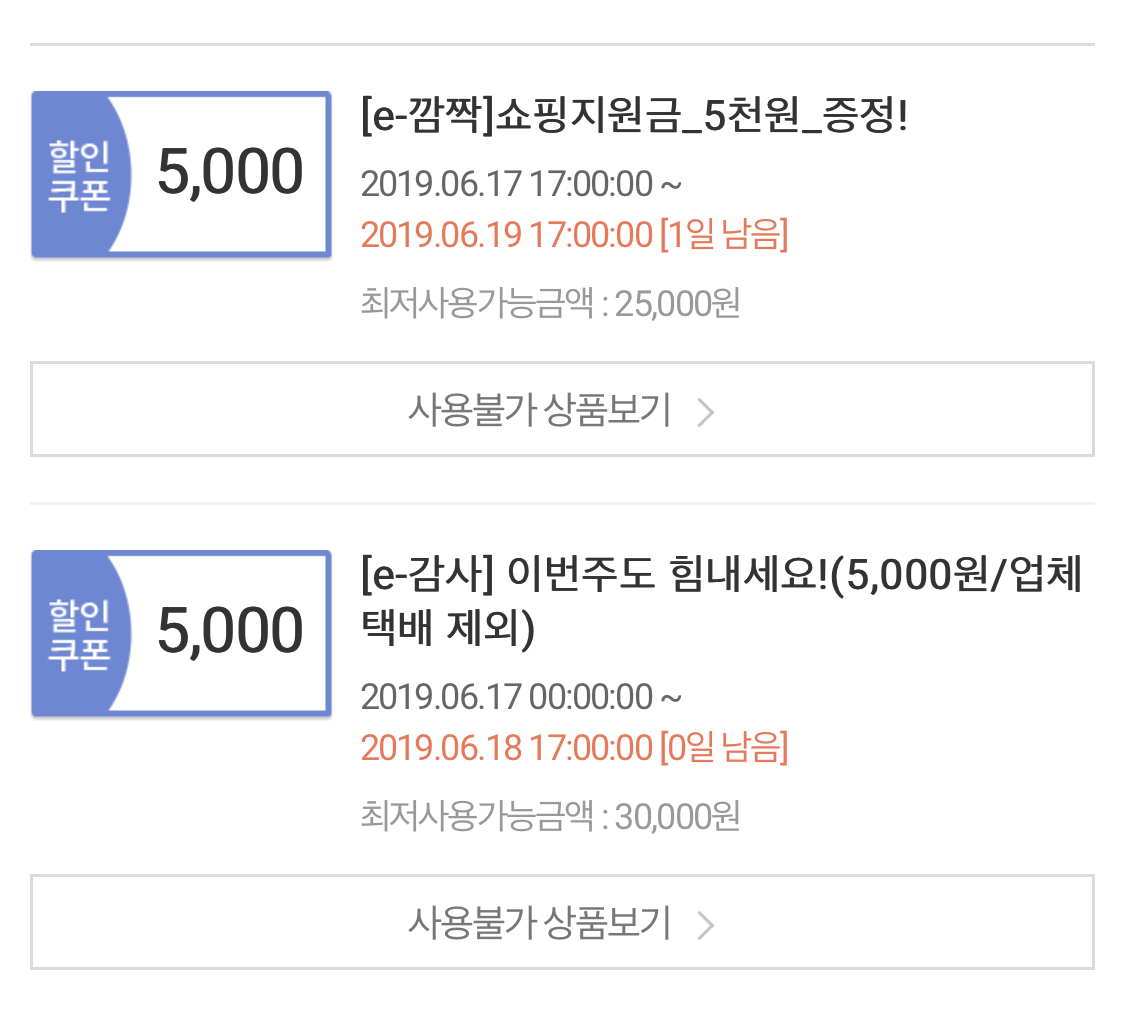This screenshot has height=1011, width=1125.
Task: Tap the [0일 남음] remaining-days label
Action: [x=723, y=748]
